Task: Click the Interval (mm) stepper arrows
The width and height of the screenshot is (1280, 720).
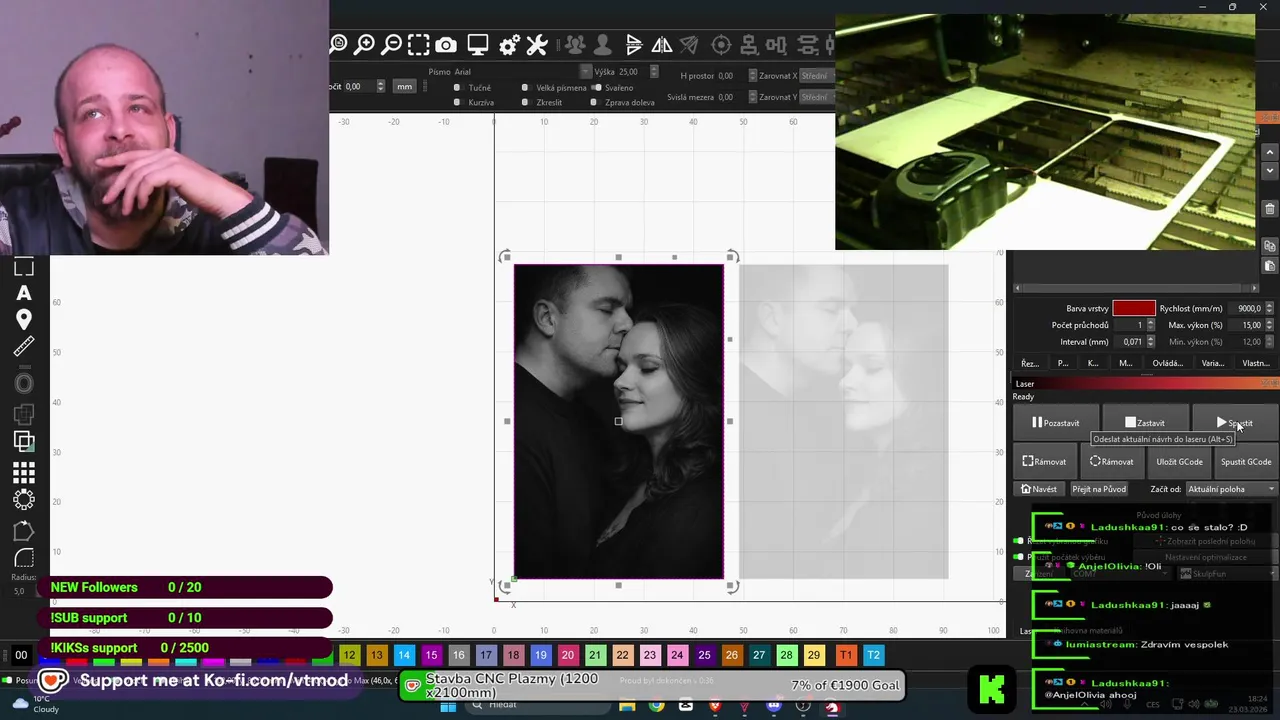Action: click(x=1150, y=342)
